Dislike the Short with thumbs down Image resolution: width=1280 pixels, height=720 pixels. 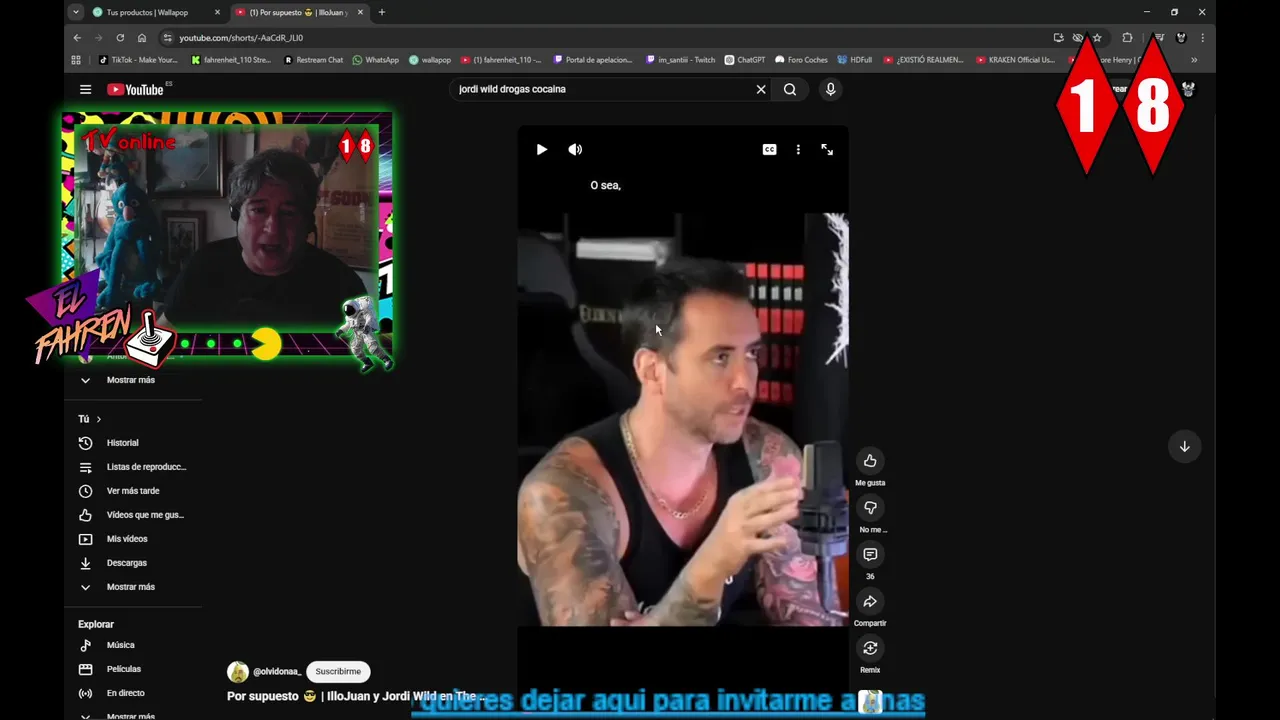point(870,508)
